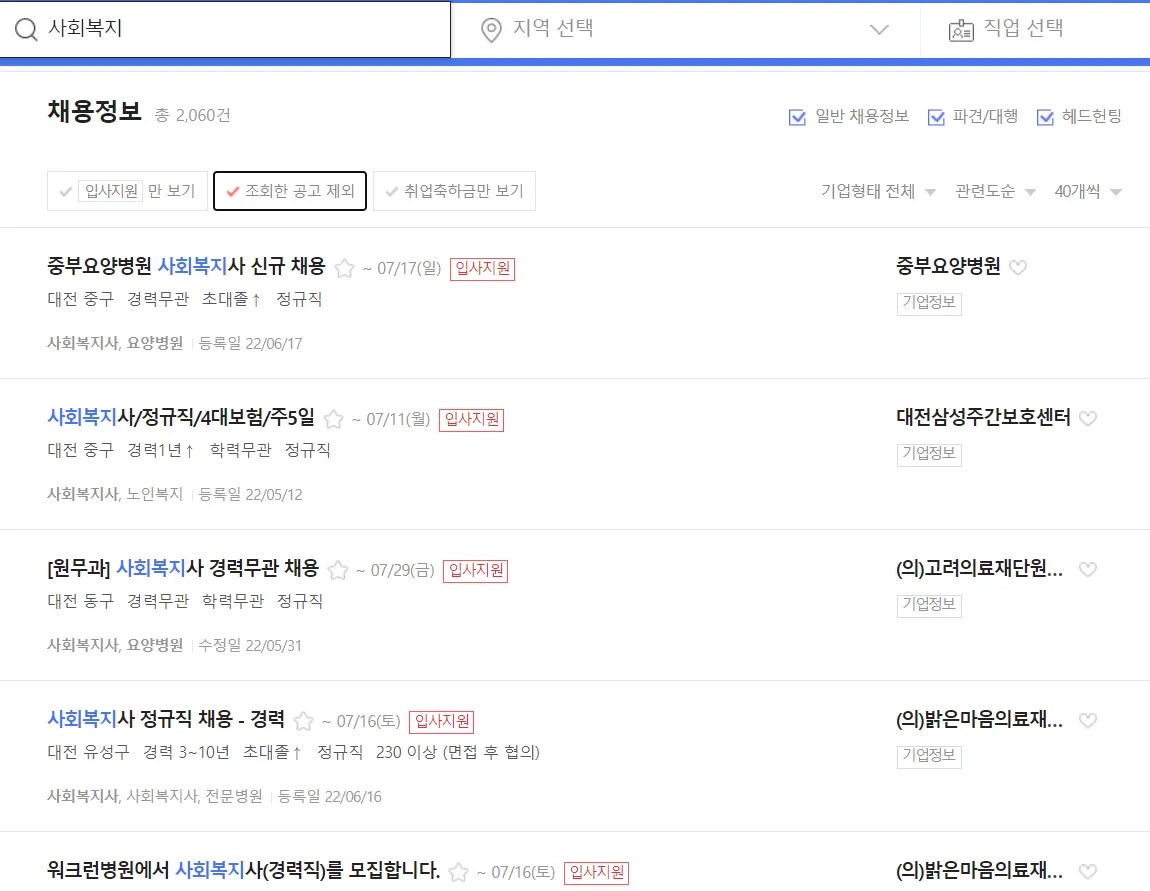Click 대전 동구 location text
Image resolution: width=1150 pixels, height=891 pixels.
81,601
